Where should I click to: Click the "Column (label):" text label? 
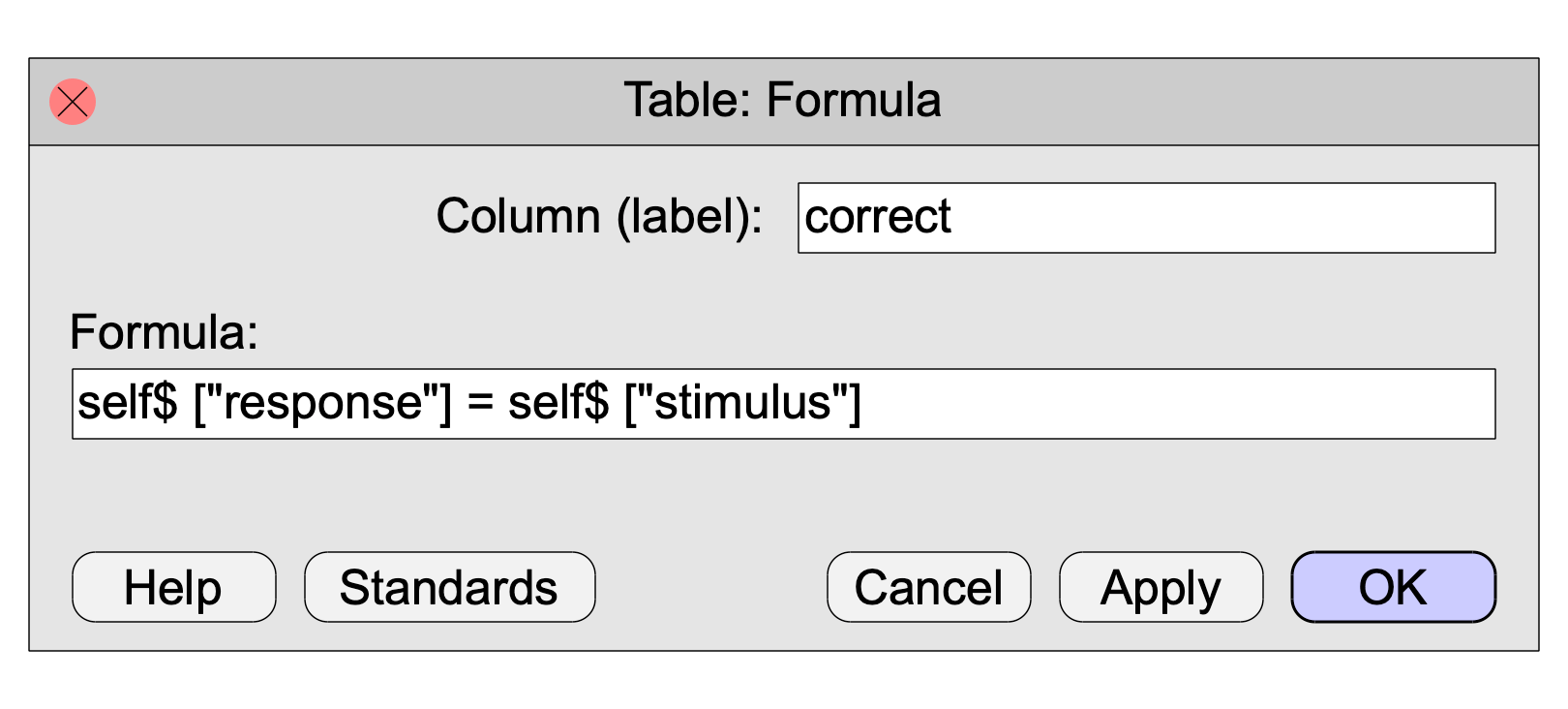pos(598,217)
